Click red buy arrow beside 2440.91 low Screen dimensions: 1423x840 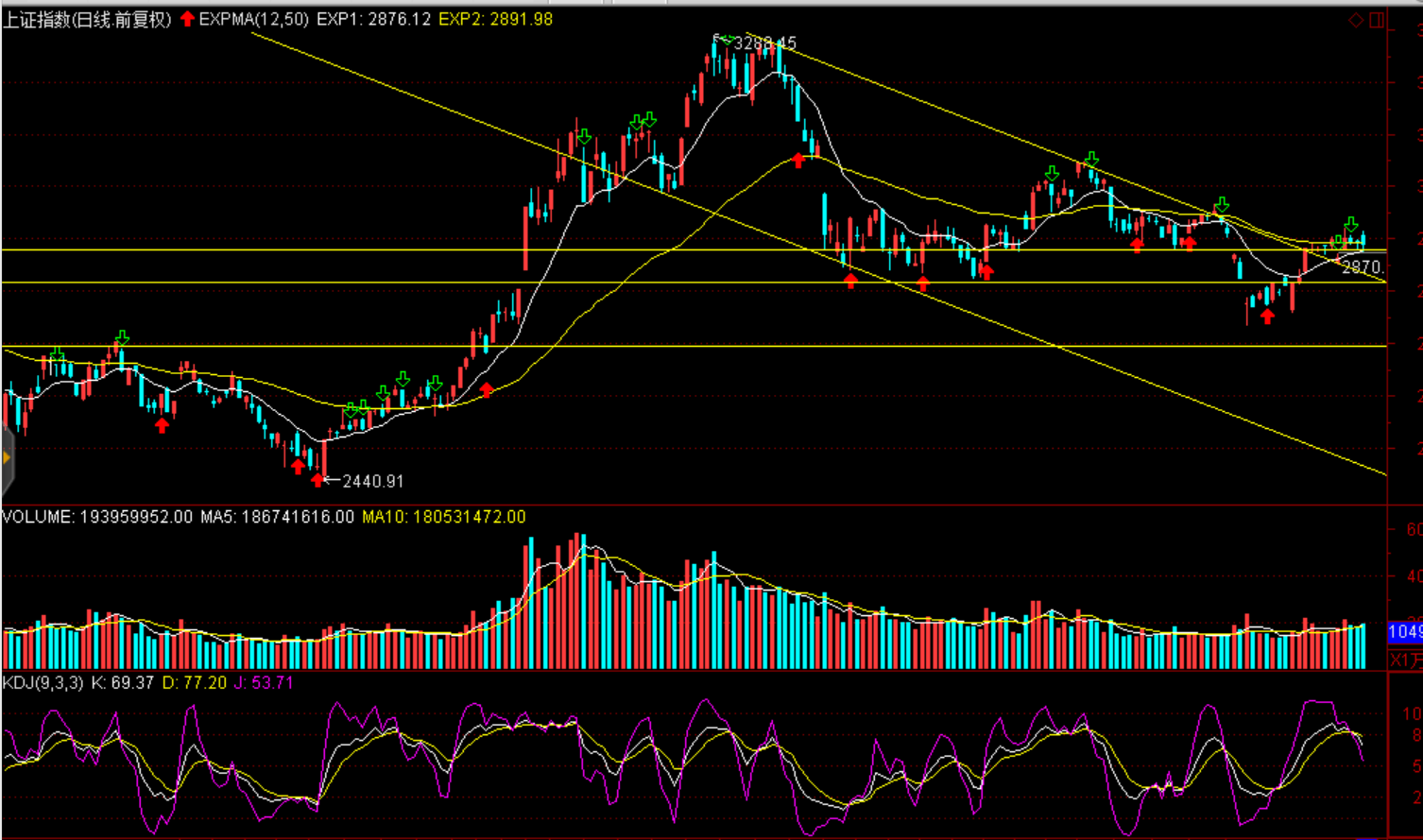point(317,480)
